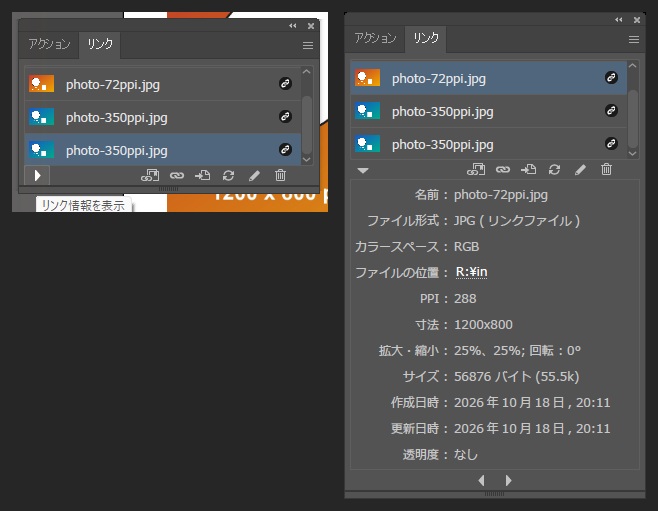The image size is (658, 511).
Task: Collapse left panel with double-arrow icon
Action: point(292,26)
